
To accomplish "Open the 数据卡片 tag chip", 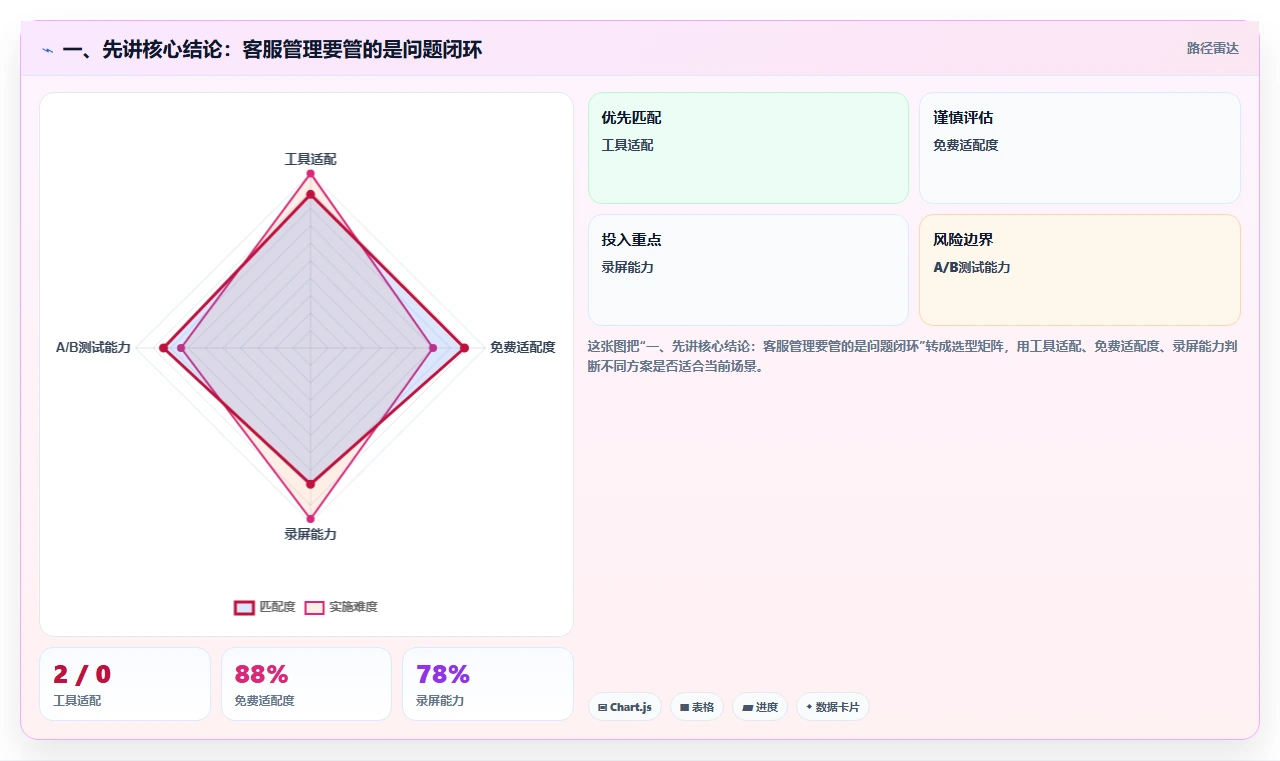I will 833,707.
